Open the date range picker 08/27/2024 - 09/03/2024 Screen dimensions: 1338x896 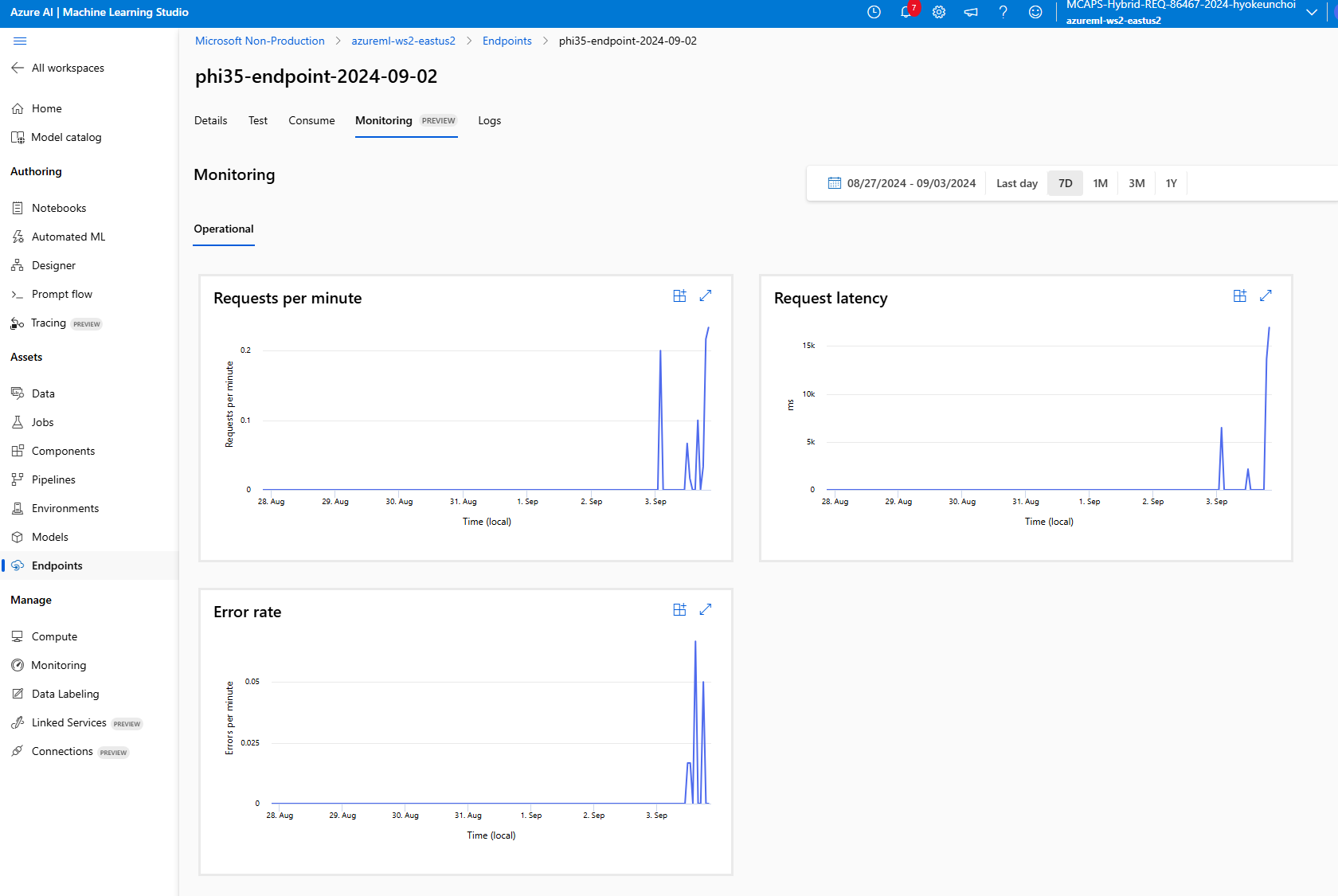click(902, 183)
